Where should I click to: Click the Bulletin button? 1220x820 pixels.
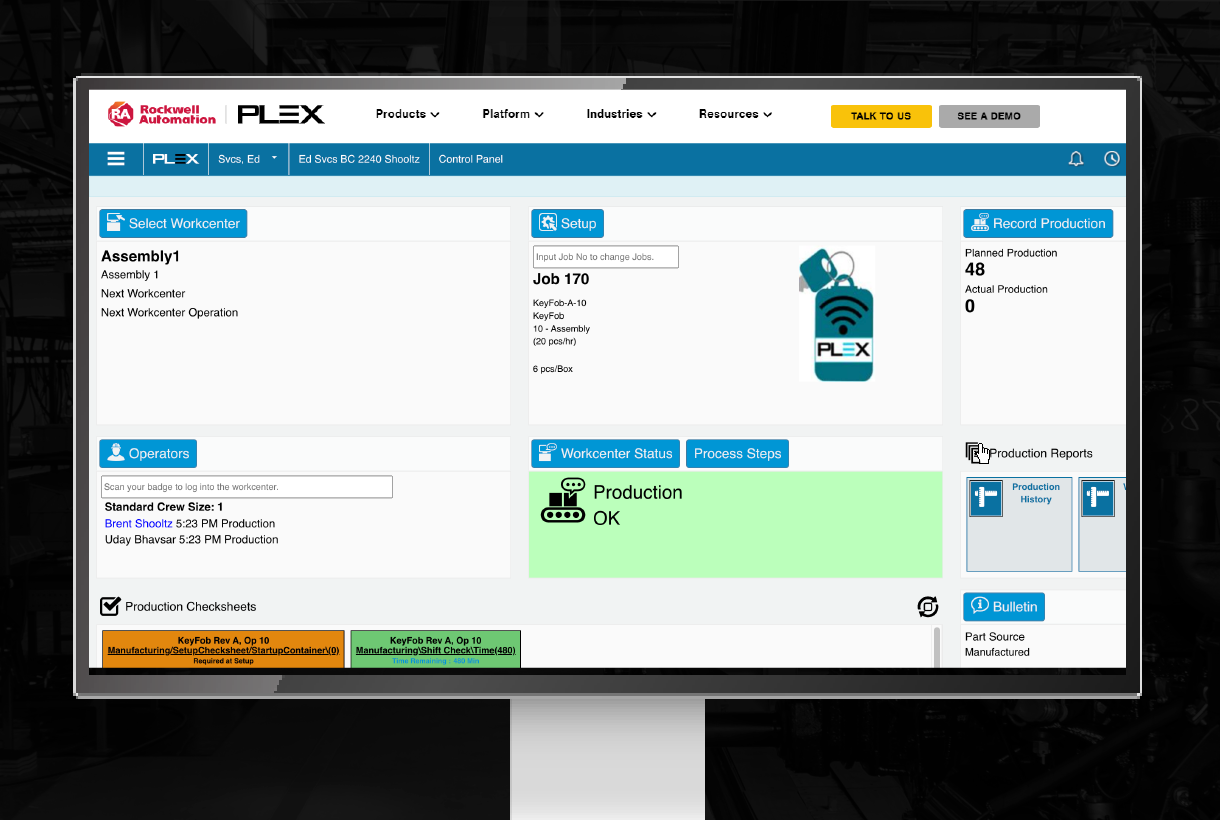click(x=1004, y=606)
